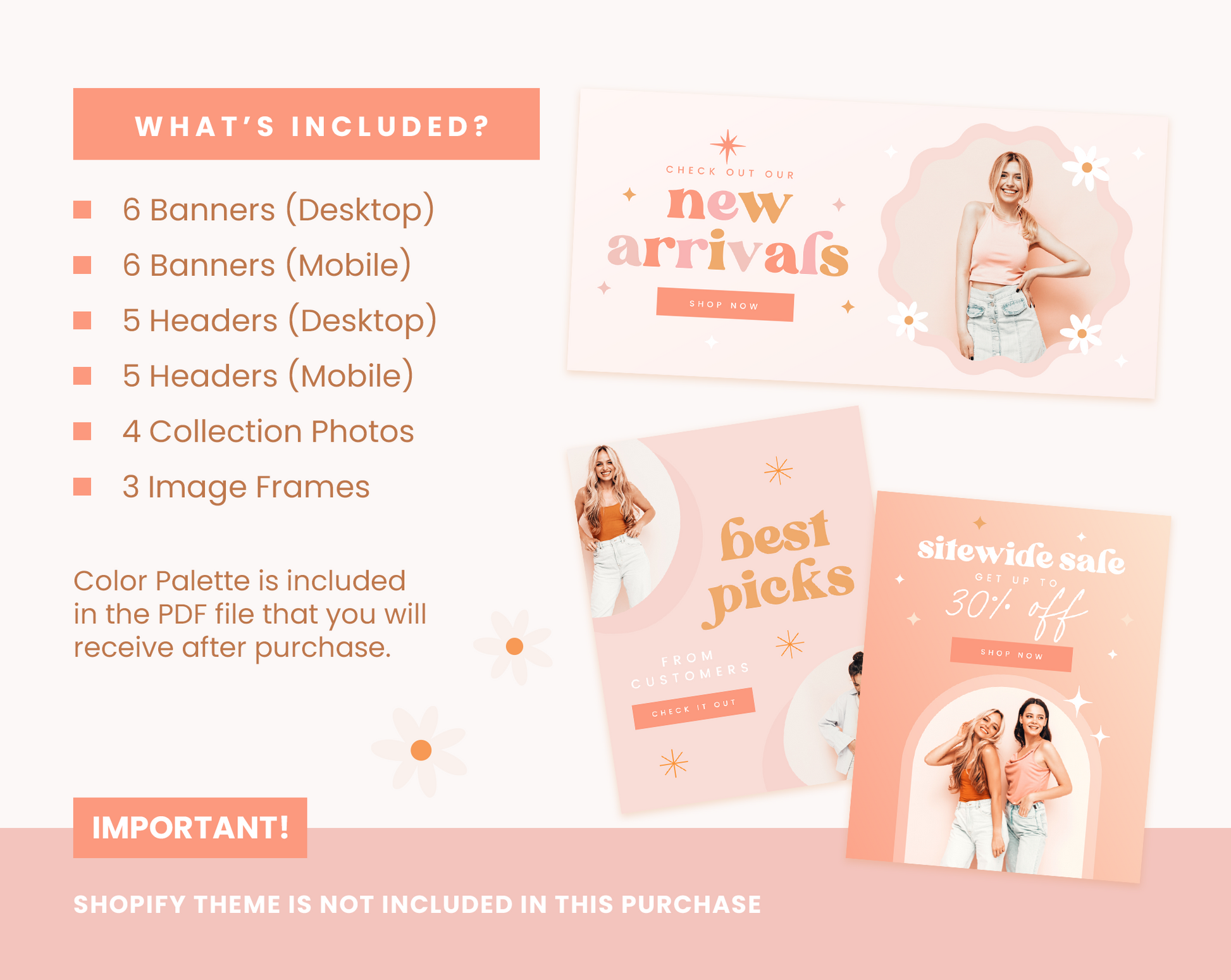
Task: Click the 'sitewide sale' heading text
Action: coord(1021,555)
